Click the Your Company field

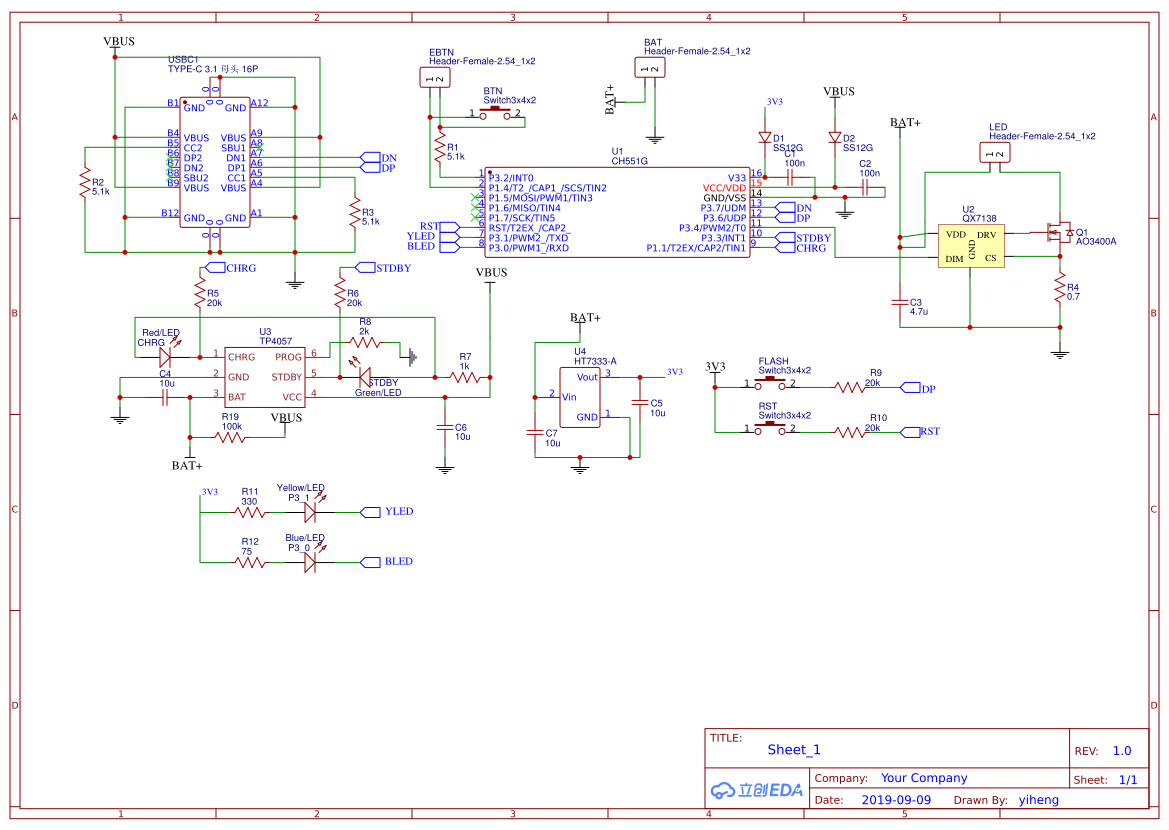pos(924,778)
